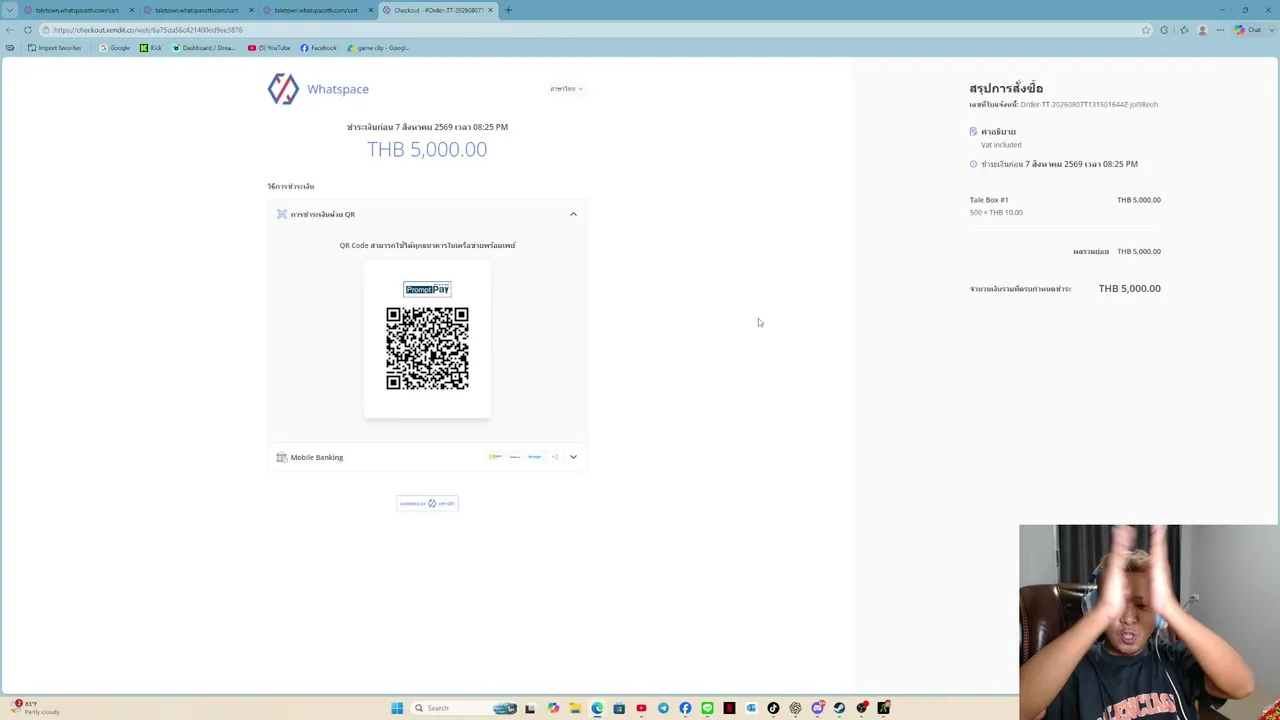Open the Windows Start menu
This screenshot has width=1280, height=720.
pyautogui.click(x=397, y=708)
